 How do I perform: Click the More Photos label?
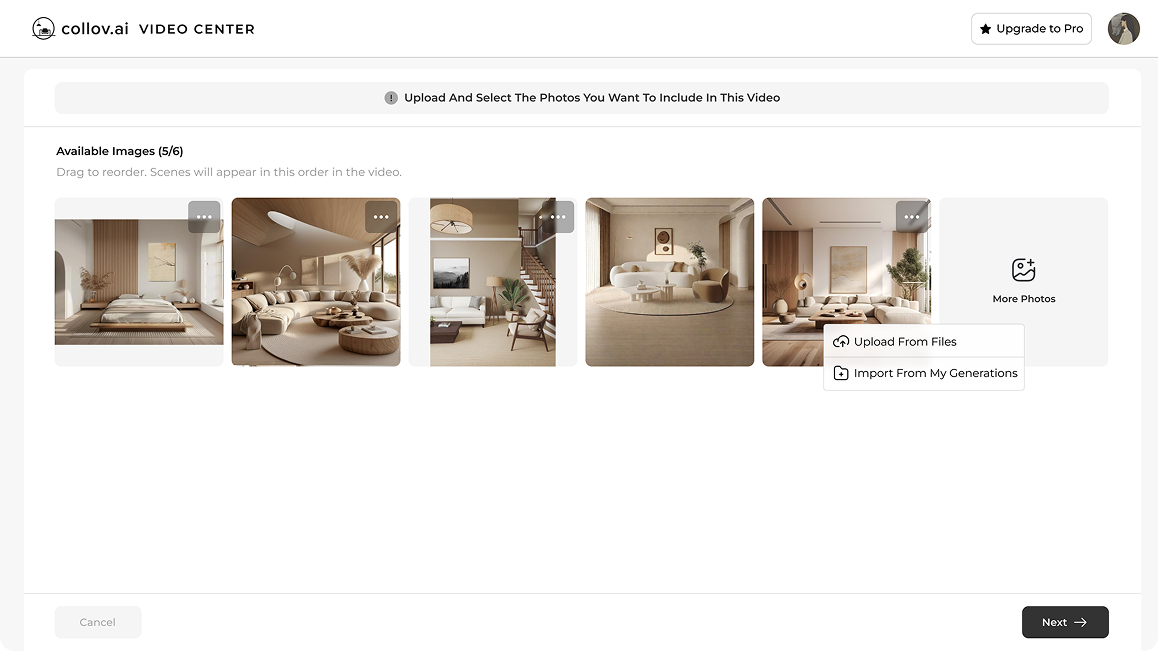pos(1024,299)
